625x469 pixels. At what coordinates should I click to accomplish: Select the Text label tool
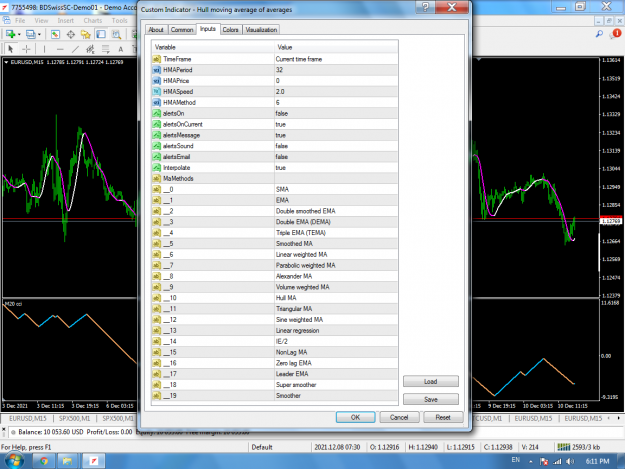(x=121, y=49)
